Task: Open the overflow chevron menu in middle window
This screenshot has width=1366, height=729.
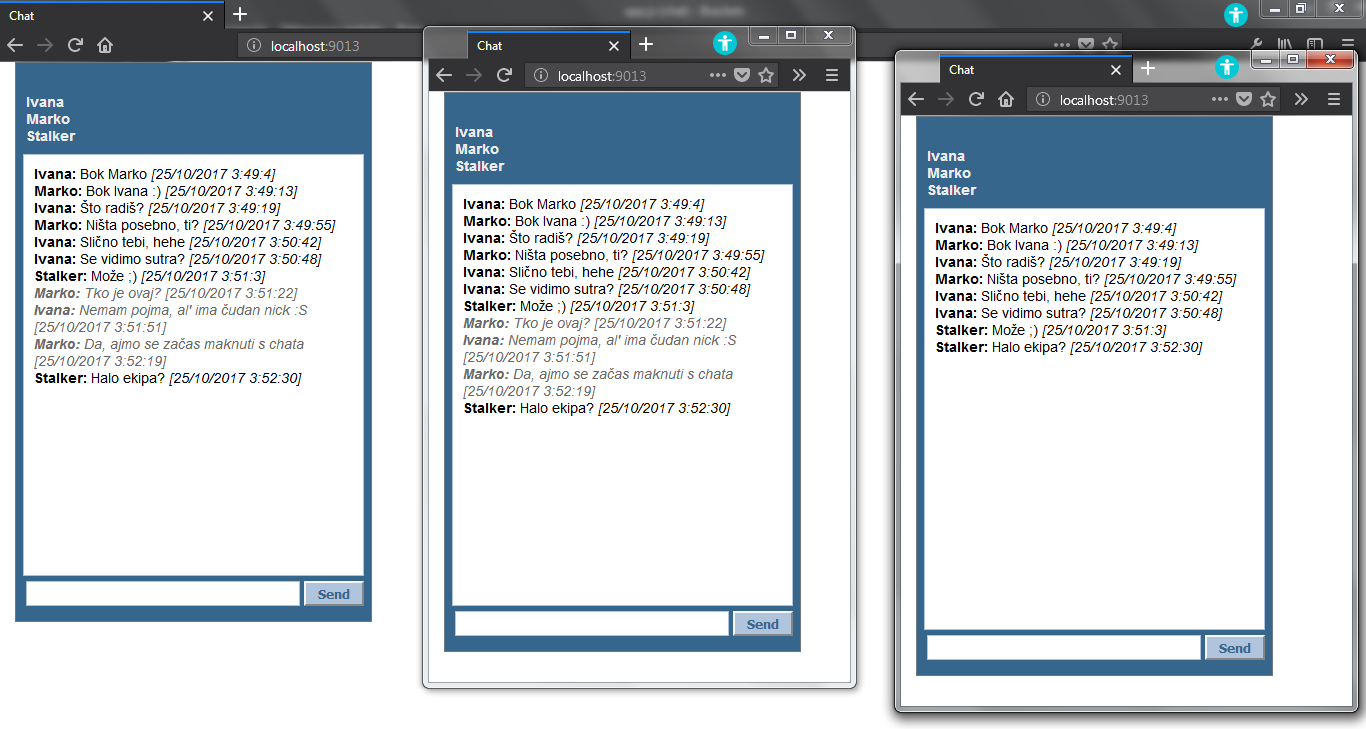Action: [x=799, y=75]
